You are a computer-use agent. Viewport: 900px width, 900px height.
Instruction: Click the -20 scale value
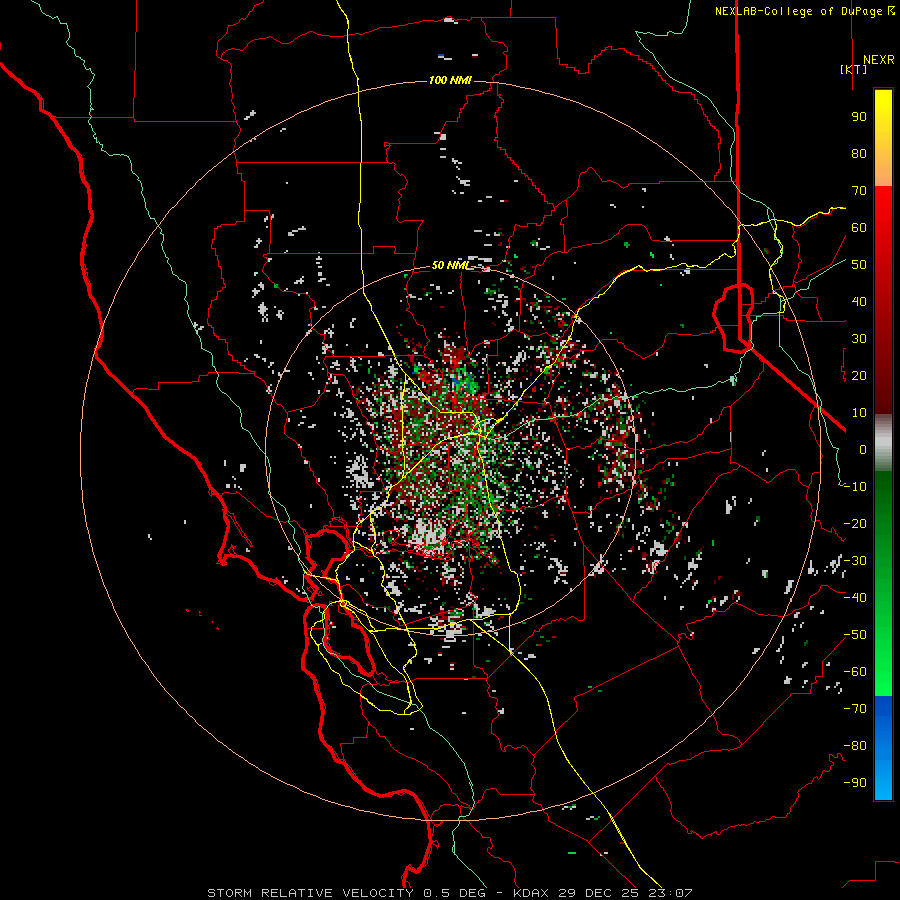point(855,523)
